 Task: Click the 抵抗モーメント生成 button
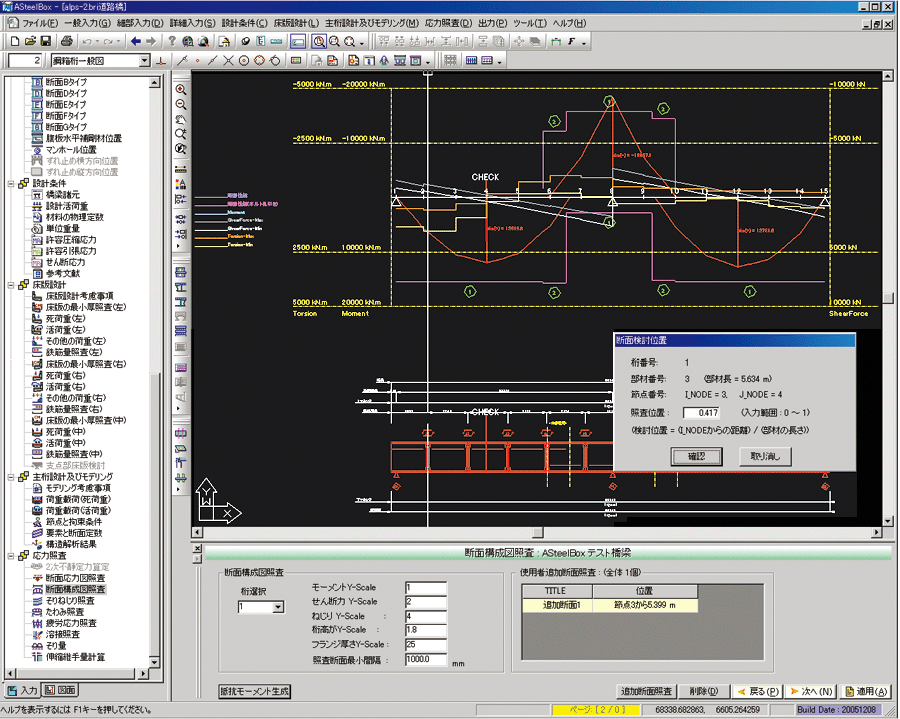(x=255, y=691)
